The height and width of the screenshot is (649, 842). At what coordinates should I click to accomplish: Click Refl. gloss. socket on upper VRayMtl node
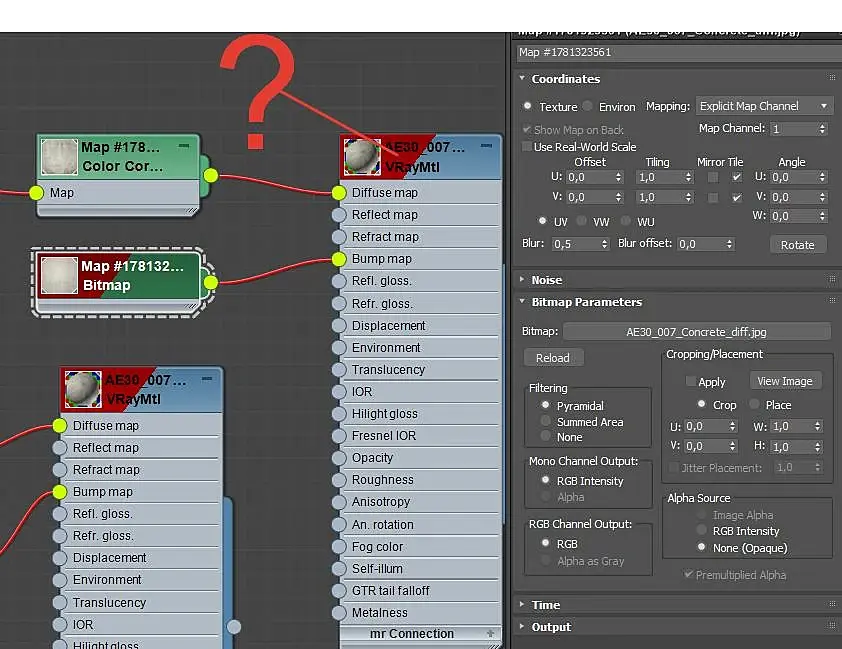coord(339,281)
